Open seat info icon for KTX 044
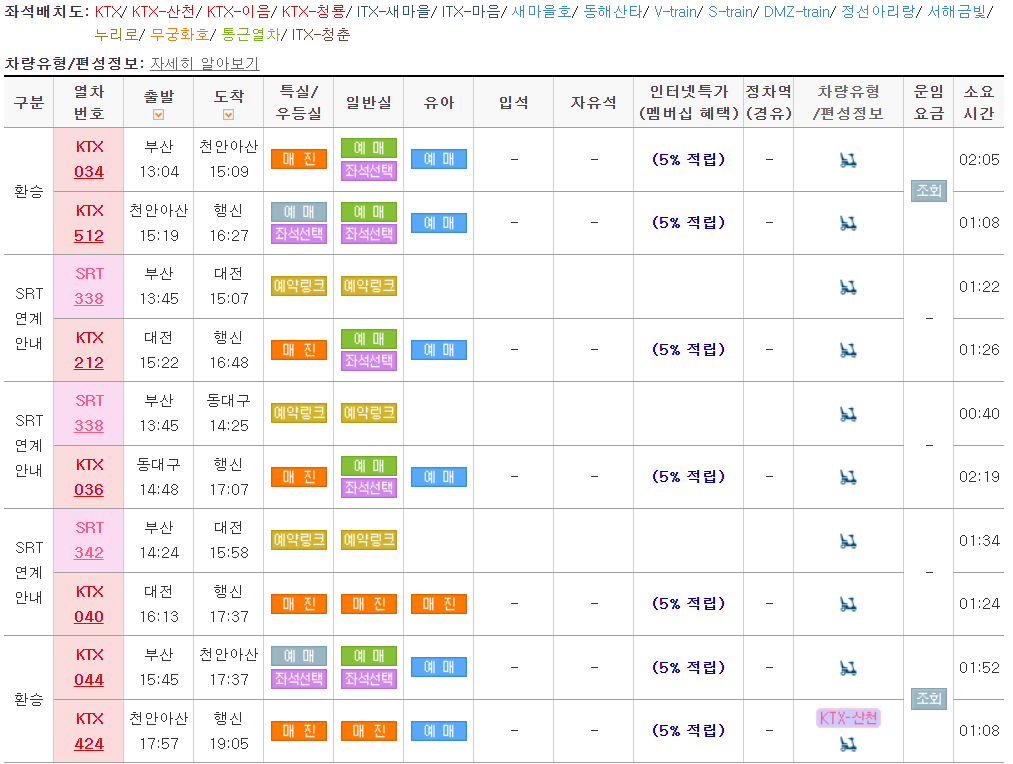 848,668
